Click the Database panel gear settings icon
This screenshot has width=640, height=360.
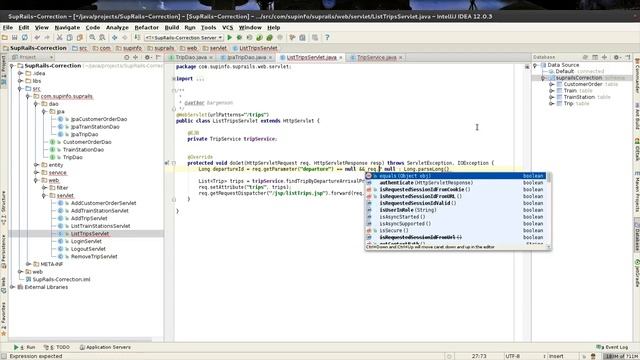[x=616, y=57]
